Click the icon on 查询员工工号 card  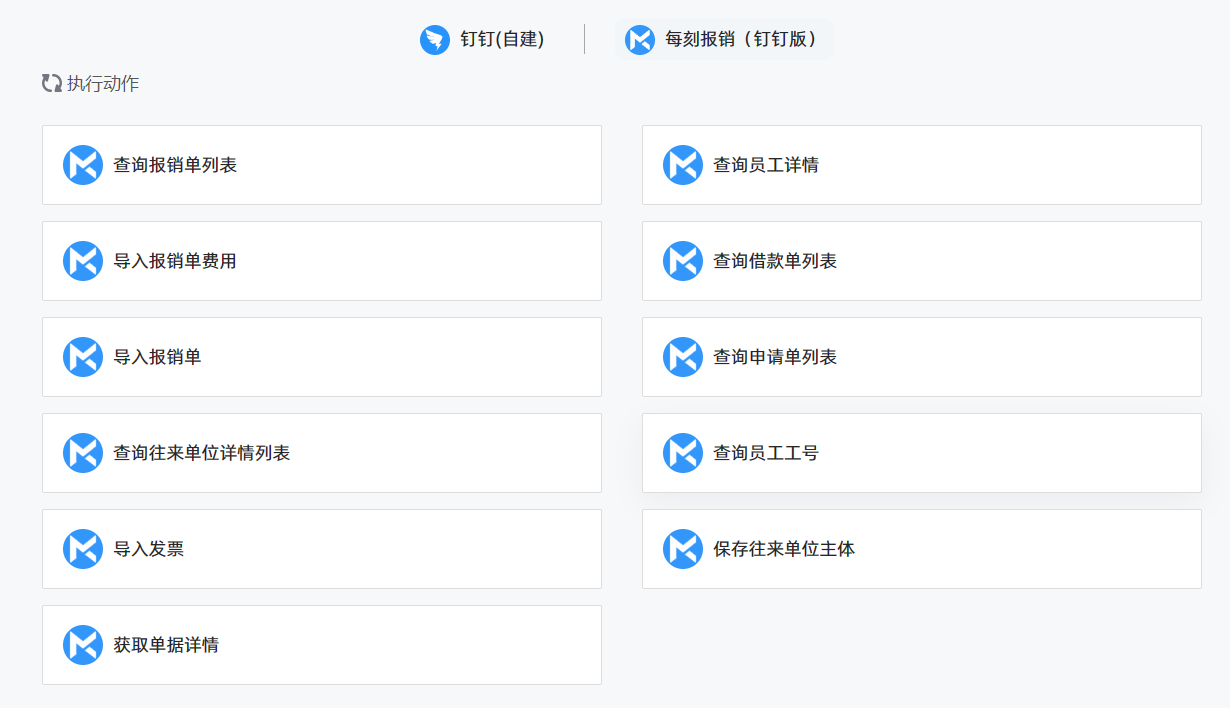click(683, 453)
